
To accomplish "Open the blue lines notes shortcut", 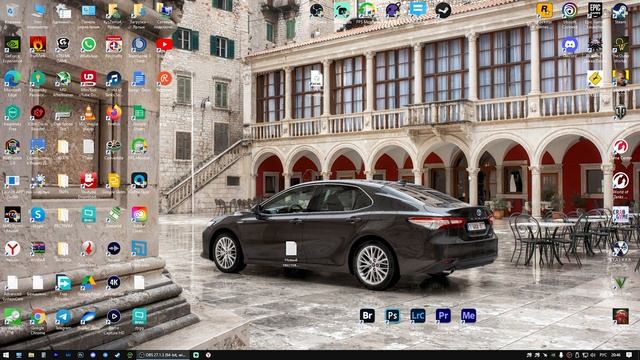I will coord(418,9).
